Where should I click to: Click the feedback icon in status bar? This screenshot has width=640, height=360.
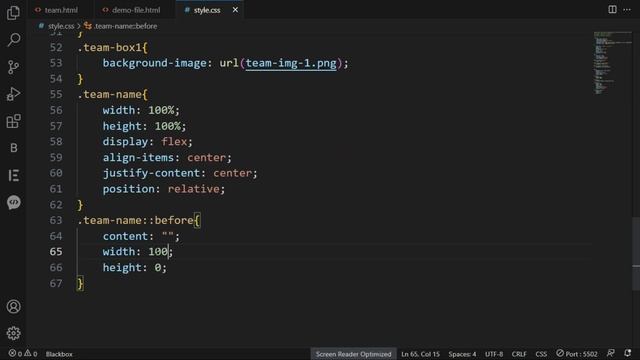coord(611,353)
